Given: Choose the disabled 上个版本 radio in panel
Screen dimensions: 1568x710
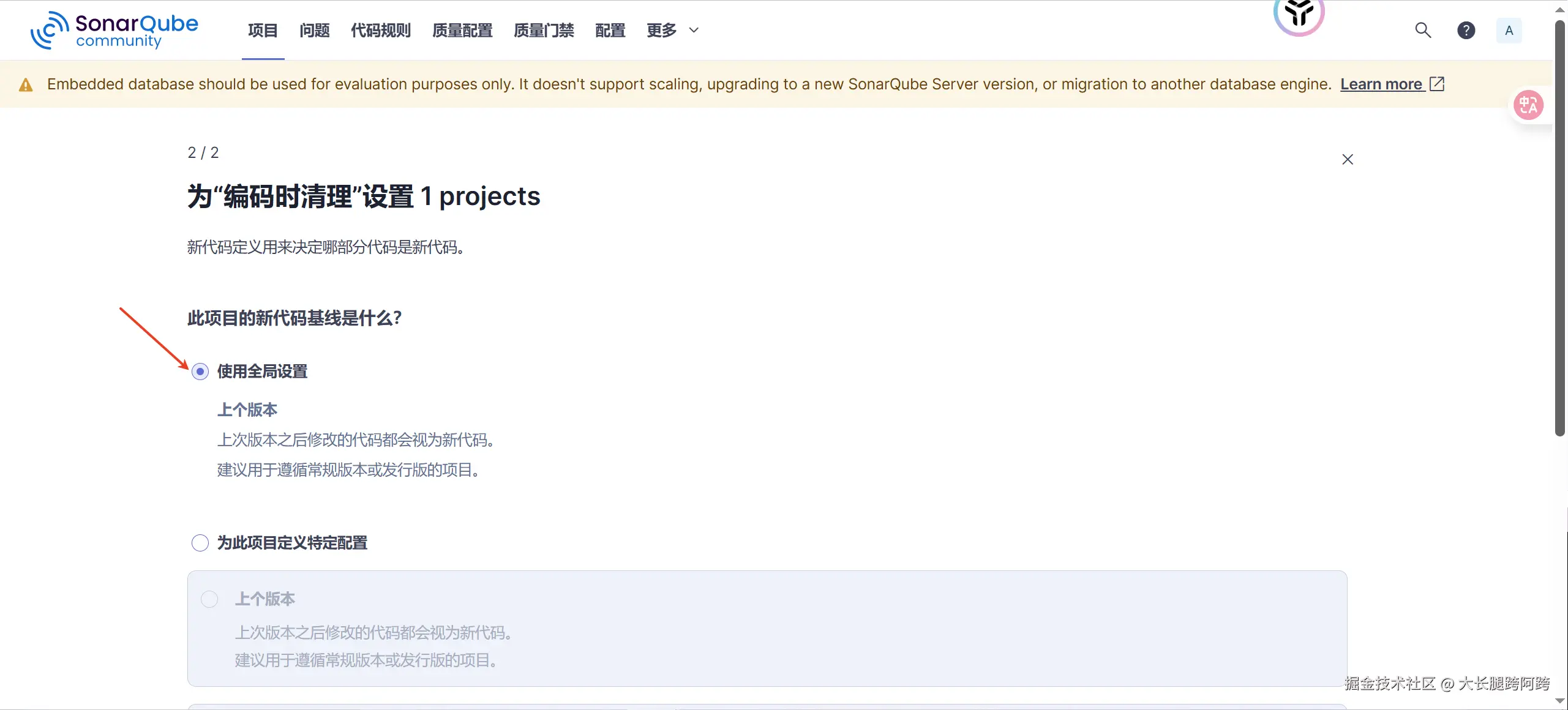Looking at the screenshot, I should click(x=209, y=599).
